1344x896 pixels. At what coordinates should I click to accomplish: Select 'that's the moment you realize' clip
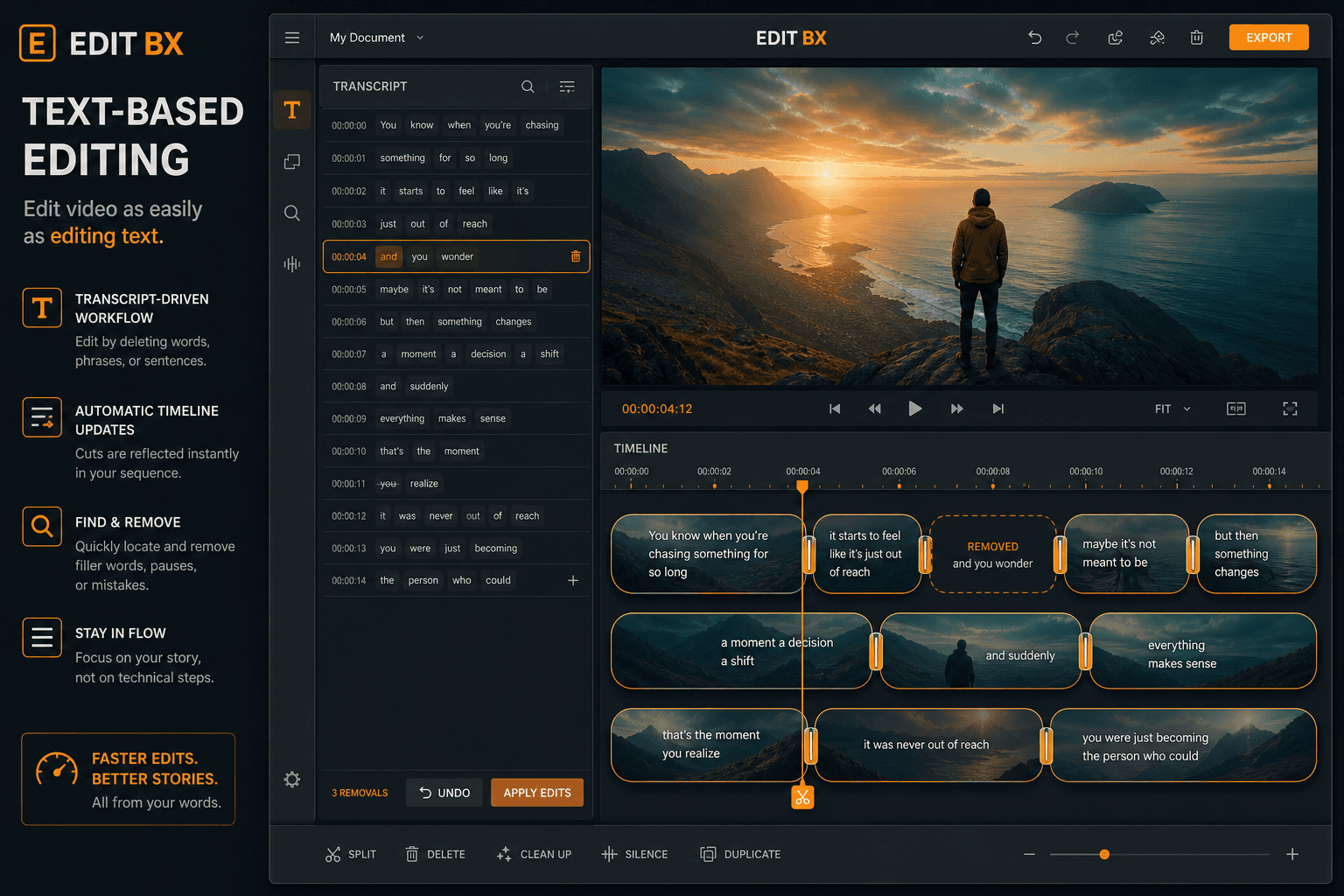[x=707, y=745]
